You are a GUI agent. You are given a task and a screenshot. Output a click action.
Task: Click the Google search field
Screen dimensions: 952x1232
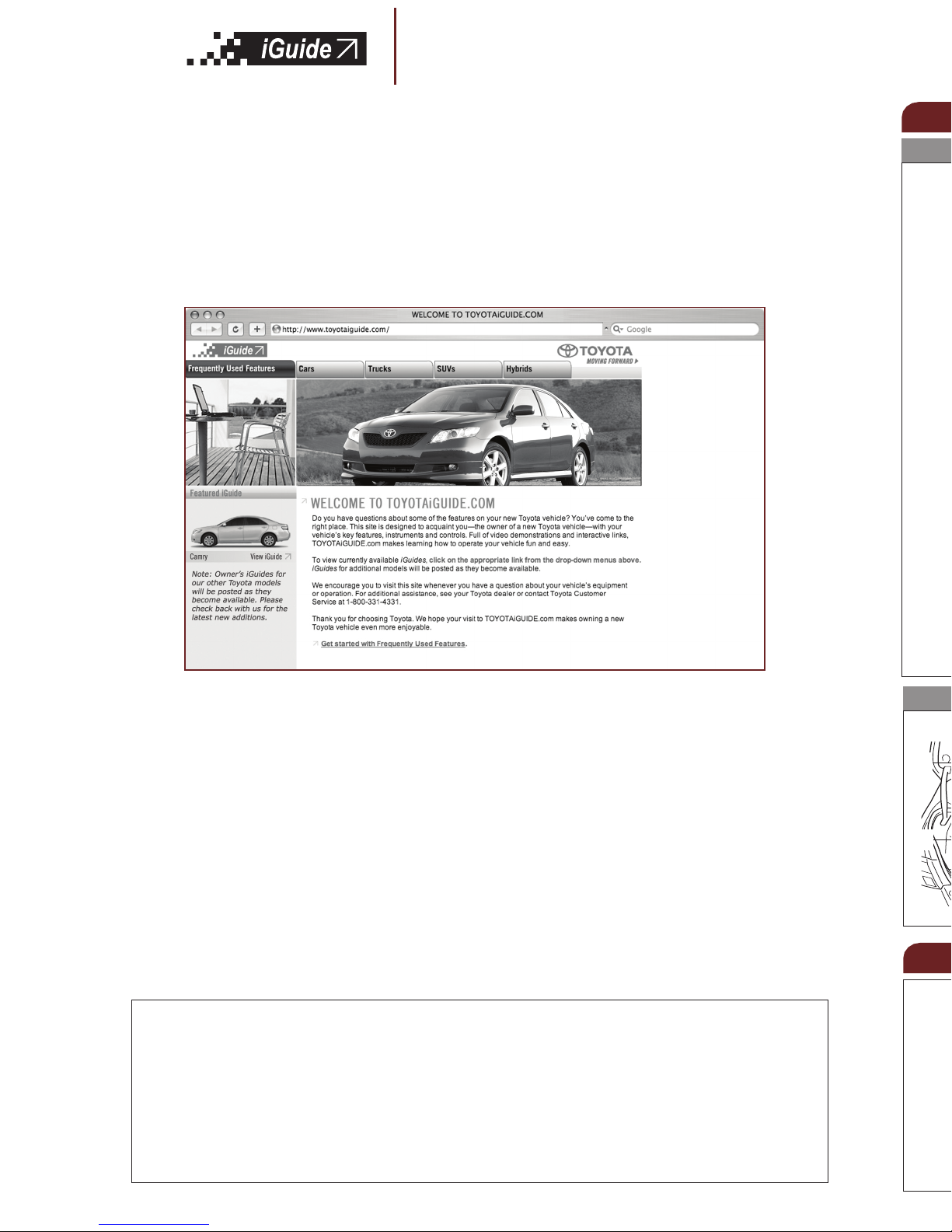pos(685,330)
